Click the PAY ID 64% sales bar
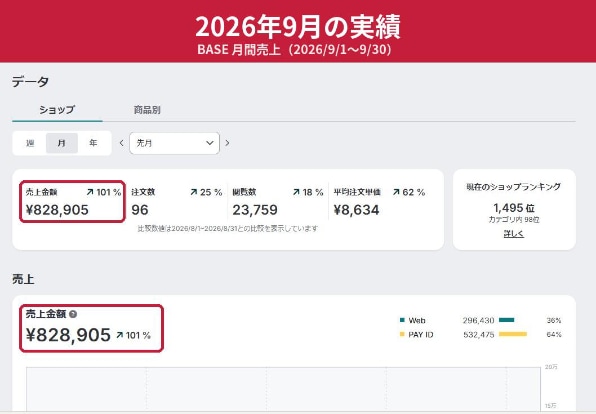The image size is (596, 414). (513, 334)
